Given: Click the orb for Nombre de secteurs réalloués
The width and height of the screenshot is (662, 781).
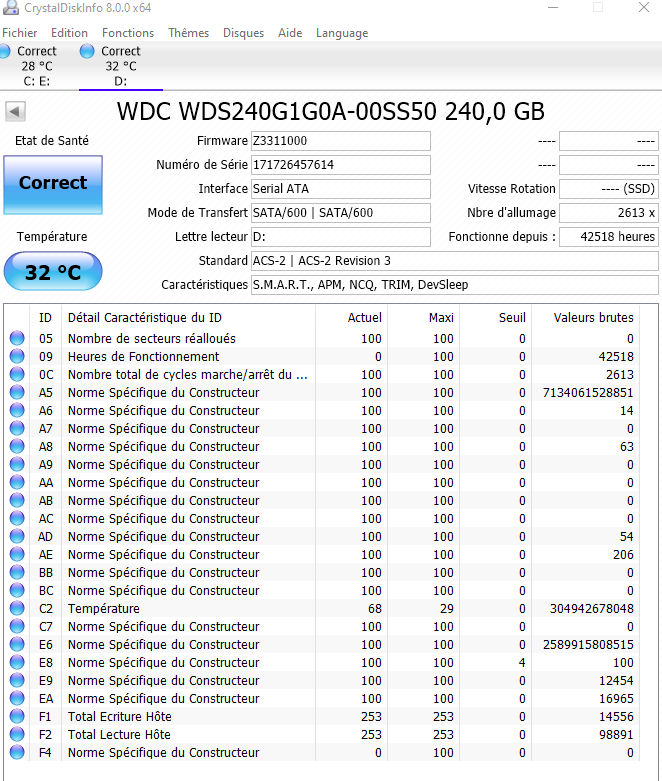Looking at the screenshot, I should [17, 339].
